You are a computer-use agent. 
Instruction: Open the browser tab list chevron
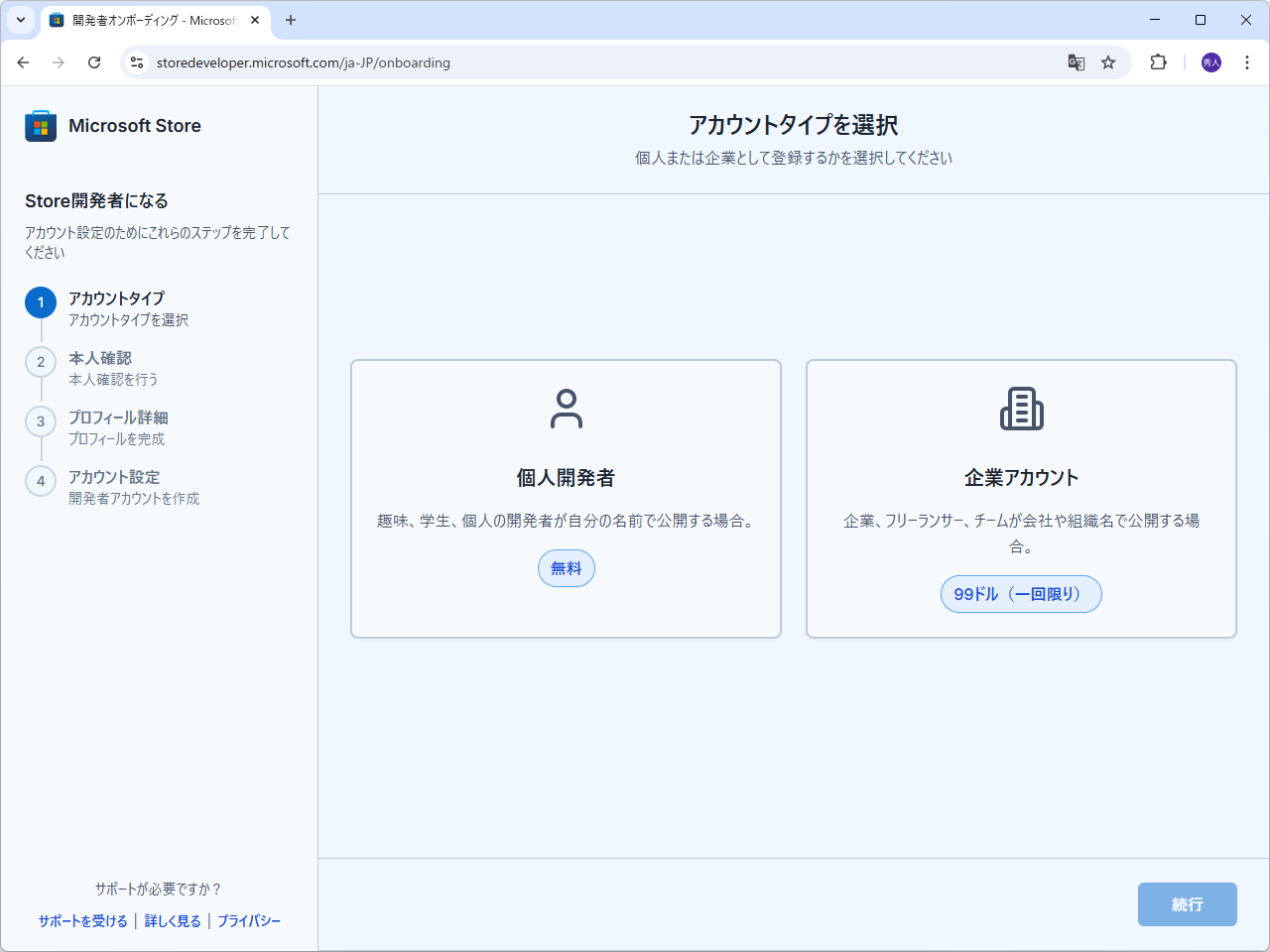point(20,20)
